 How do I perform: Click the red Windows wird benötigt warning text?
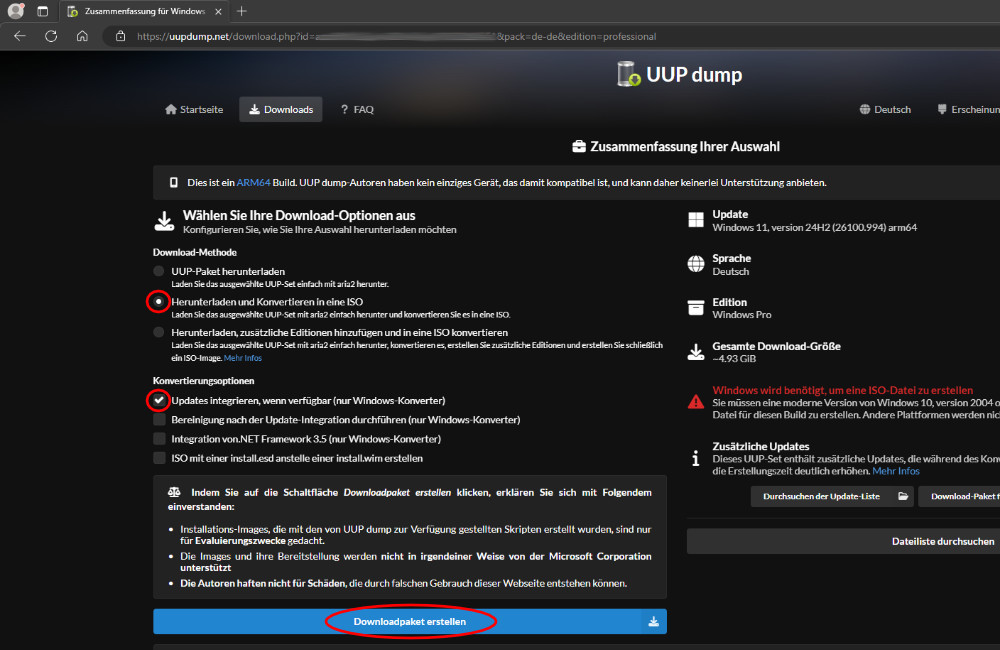coord(842,390)
